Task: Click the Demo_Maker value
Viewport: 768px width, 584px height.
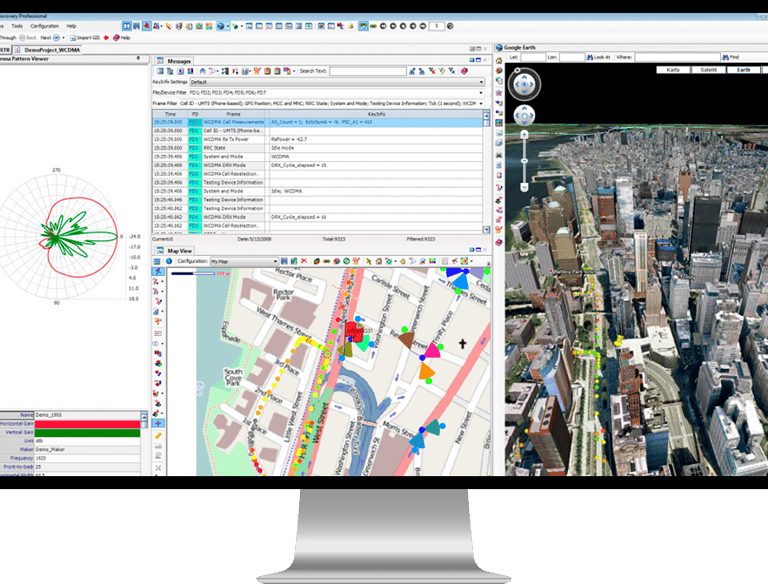Action: (50, 449)
